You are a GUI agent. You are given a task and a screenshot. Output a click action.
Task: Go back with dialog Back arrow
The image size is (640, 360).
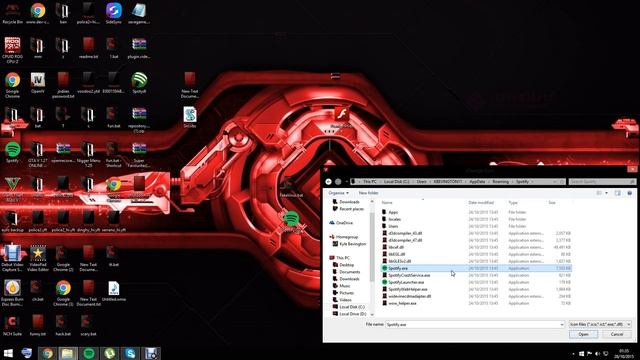click(329, 182)
